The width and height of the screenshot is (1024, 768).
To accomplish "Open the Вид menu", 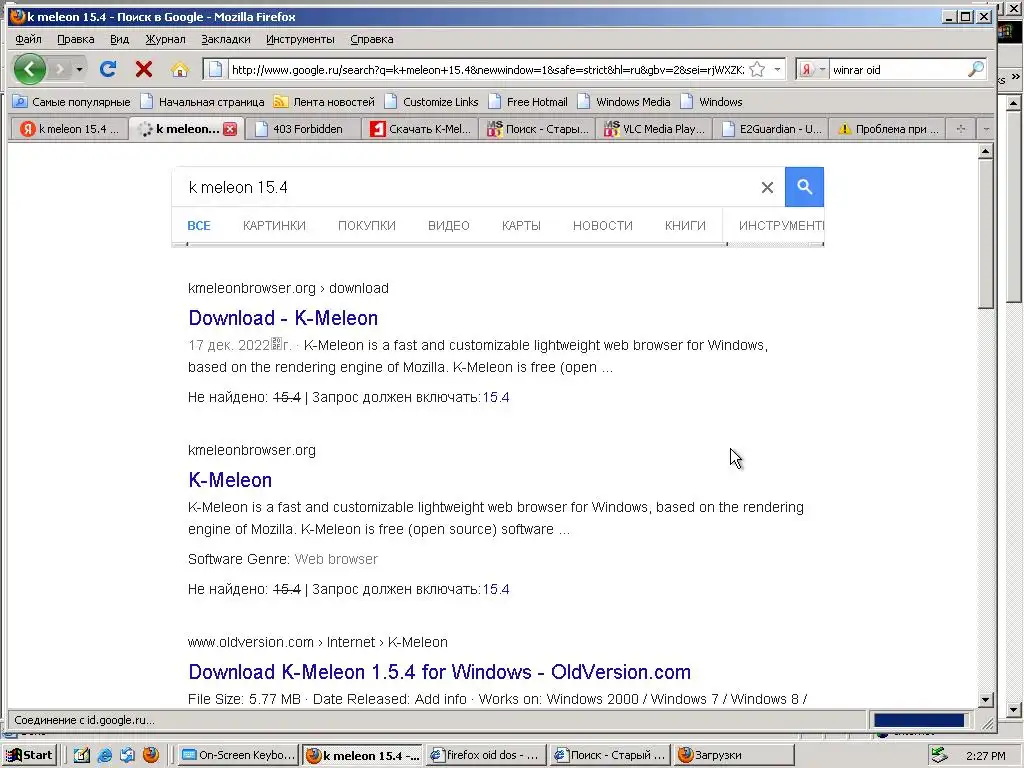I will (120, 39).
